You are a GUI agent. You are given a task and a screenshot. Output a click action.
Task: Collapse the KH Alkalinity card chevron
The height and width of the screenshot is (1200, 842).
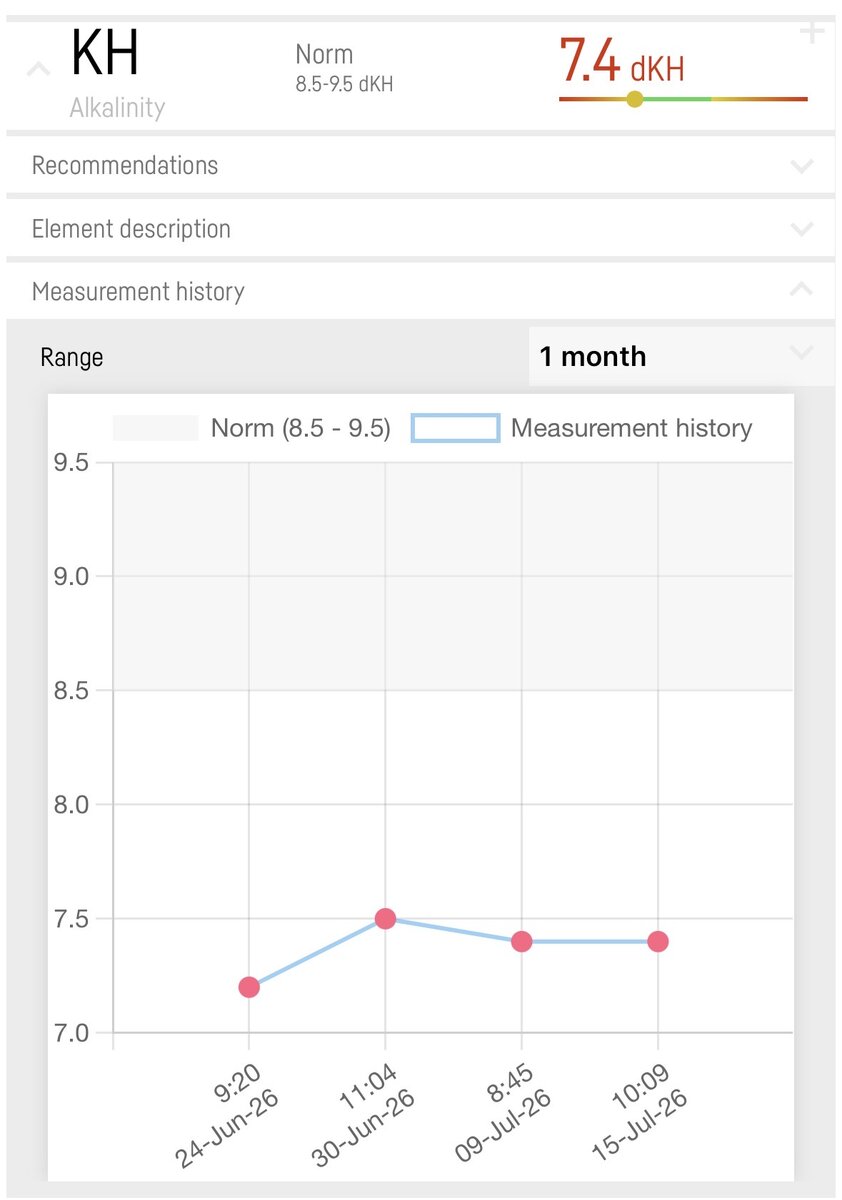tap(37, 70)
